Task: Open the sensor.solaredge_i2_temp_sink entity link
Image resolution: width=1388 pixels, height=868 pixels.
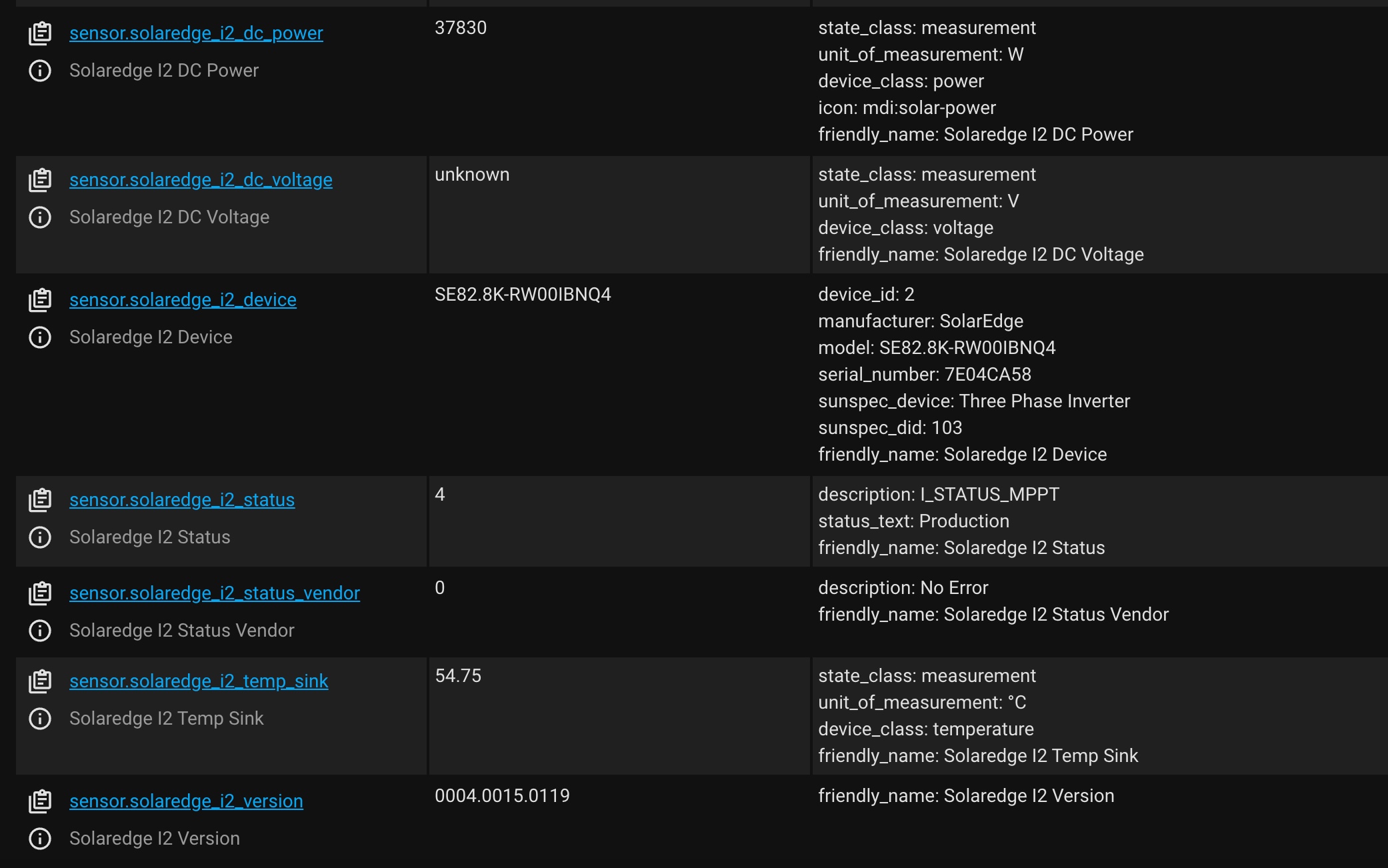Action: point(197,681)
